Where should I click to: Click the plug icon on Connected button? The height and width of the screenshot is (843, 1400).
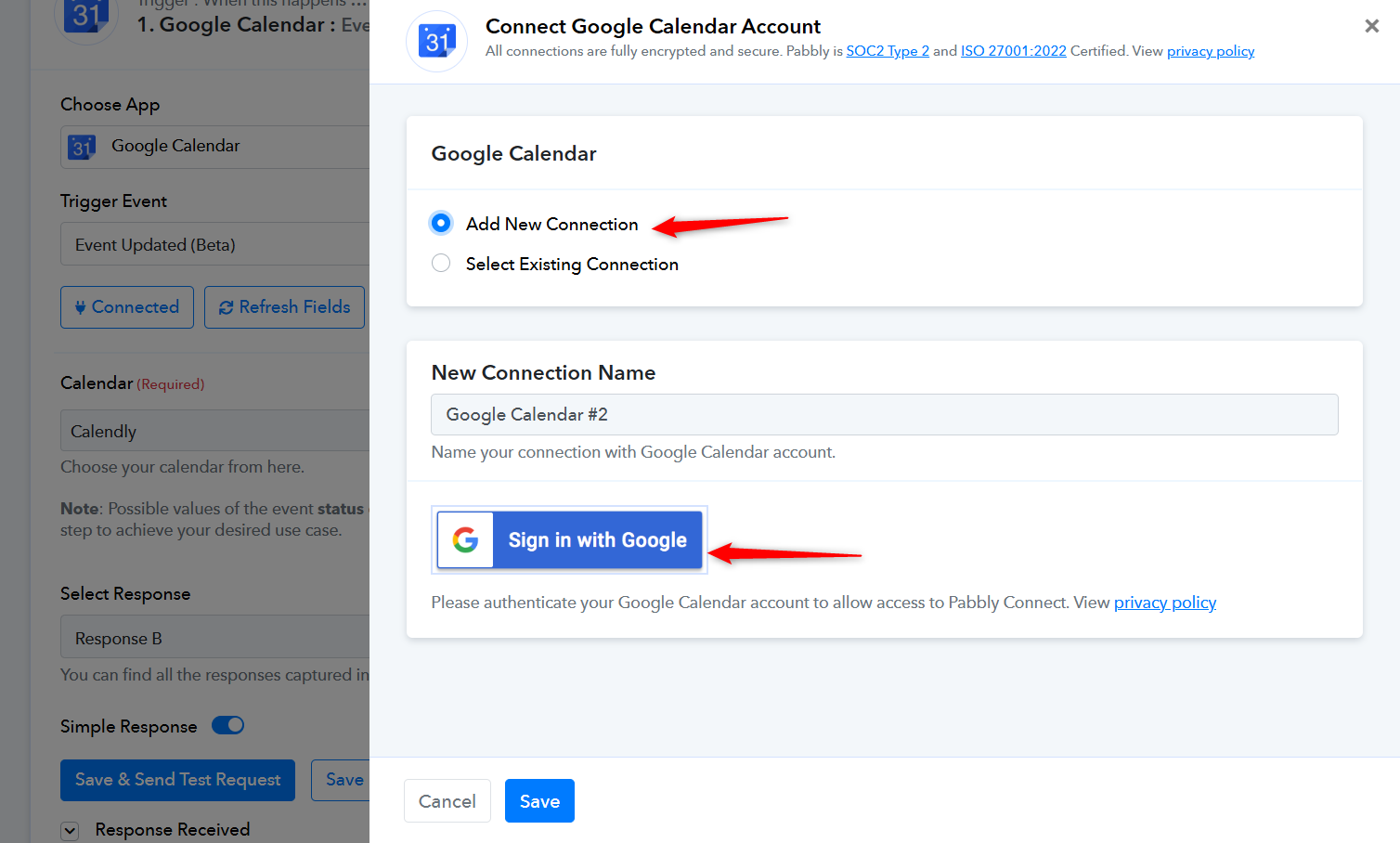point(81,307)
